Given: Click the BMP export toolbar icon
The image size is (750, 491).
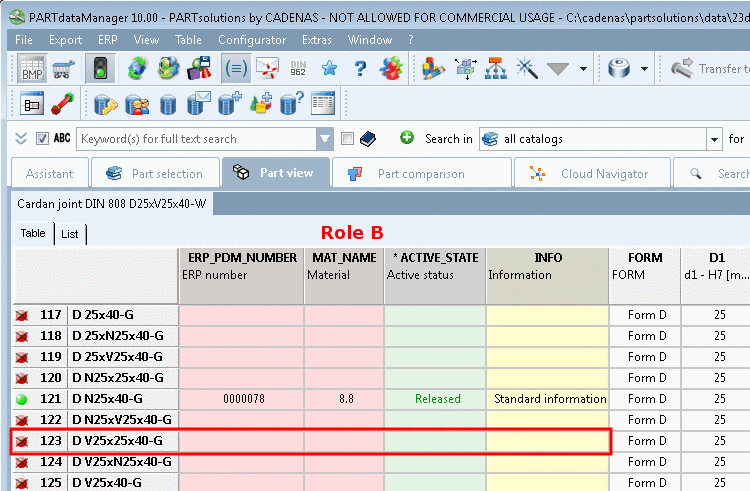Looking at the screenshot, I should (32, 69).
